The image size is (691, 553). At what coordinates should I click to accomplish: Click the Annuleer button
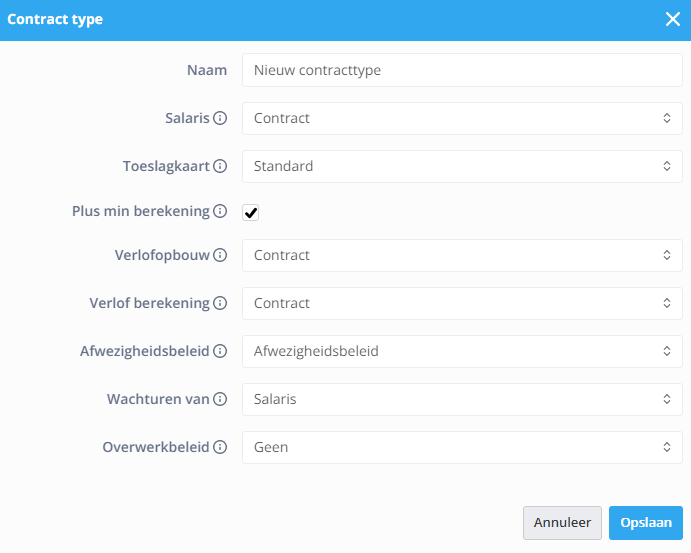click(562, 523)
